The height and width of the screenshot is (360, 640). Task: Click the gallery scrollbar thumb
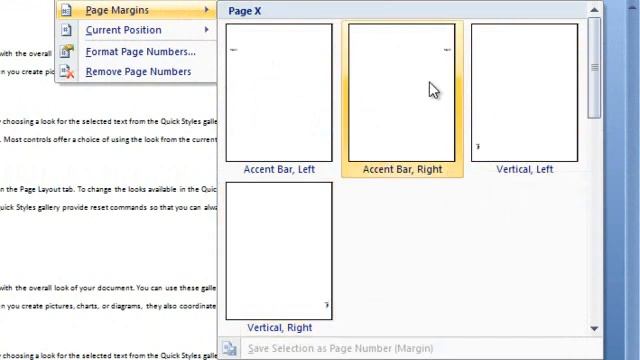click(x=595, y=68)
